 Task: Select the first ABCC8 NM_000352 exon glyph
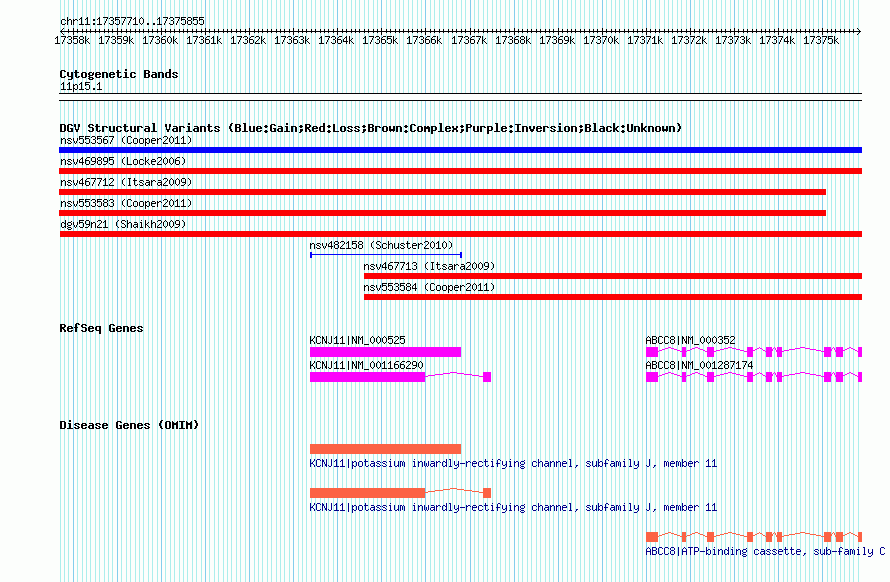point(652,352)
